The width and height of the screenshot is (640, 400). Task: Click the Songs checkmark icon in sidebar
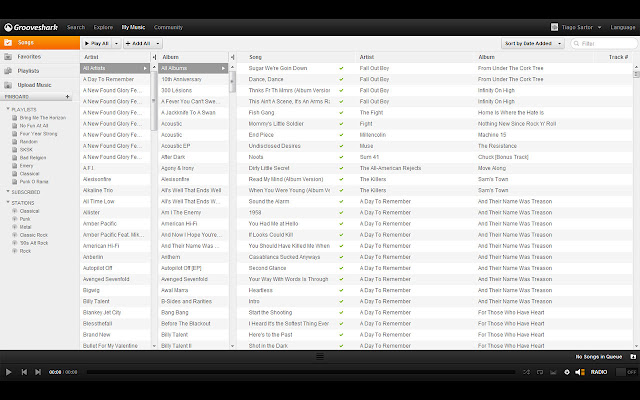coord(8,42)
